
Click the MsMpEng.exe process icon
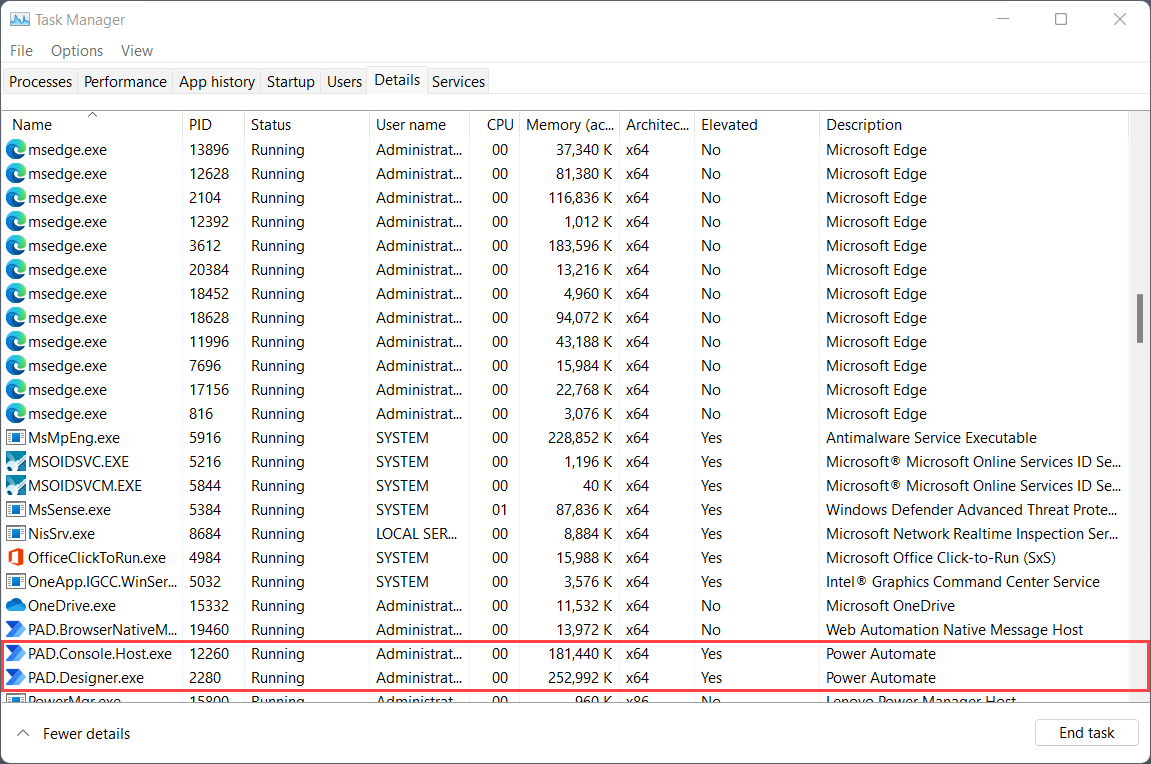[x=16, y=437]
